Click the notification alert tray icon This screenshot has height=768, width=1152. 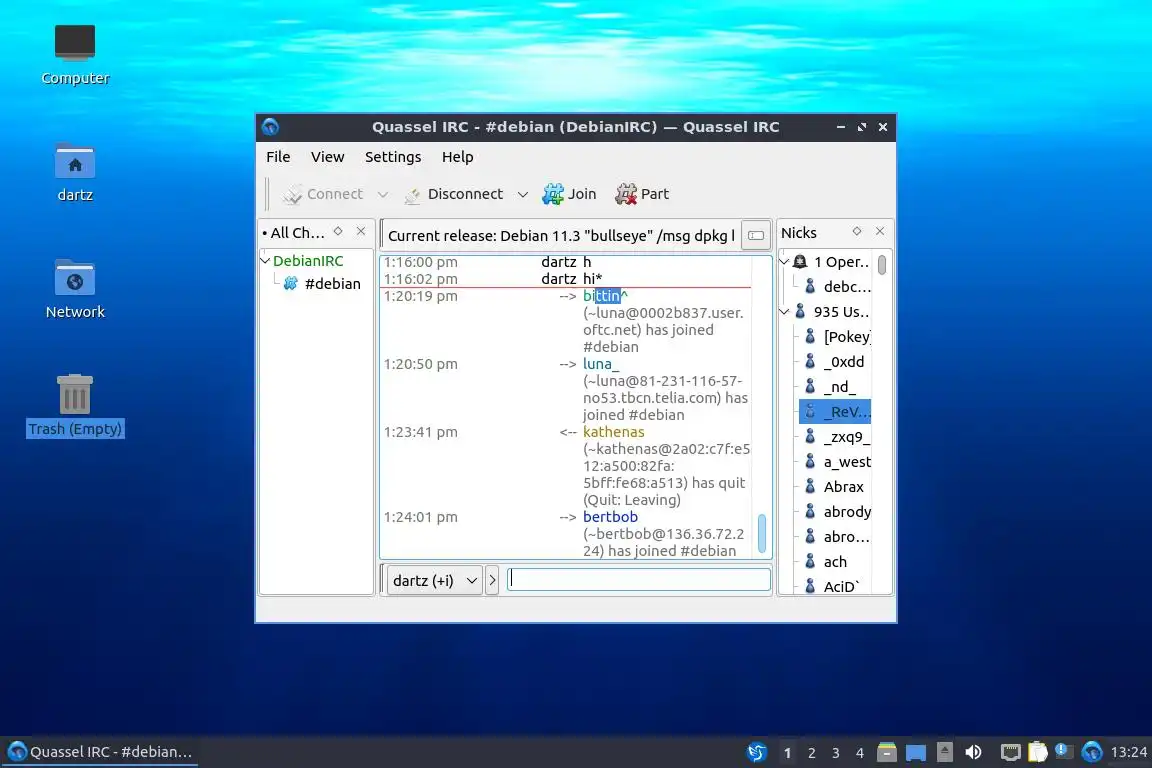coord(1063,751)
